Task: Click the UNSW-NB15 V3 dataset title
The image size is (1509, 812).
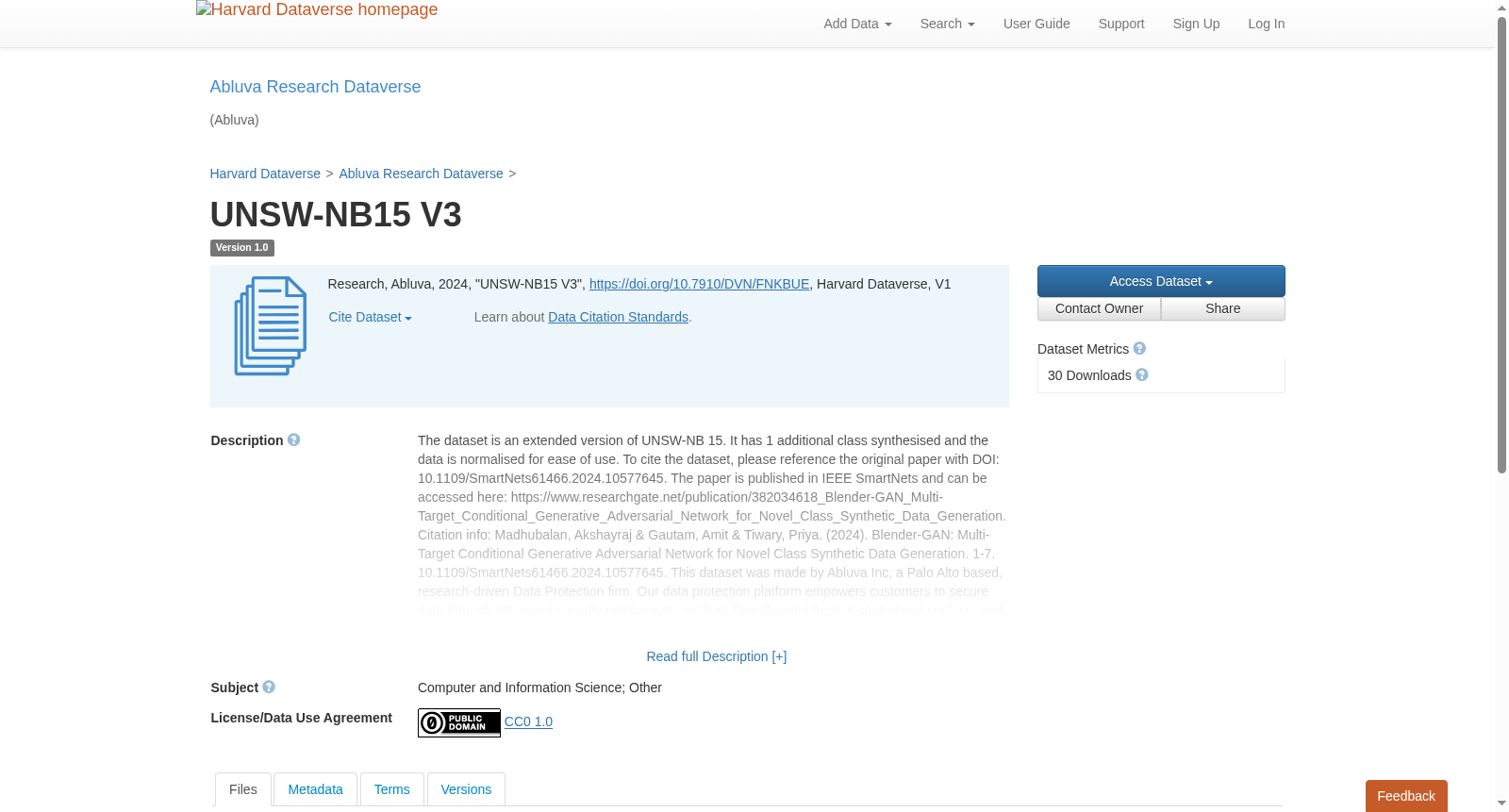Action: (x=336, y=215)
